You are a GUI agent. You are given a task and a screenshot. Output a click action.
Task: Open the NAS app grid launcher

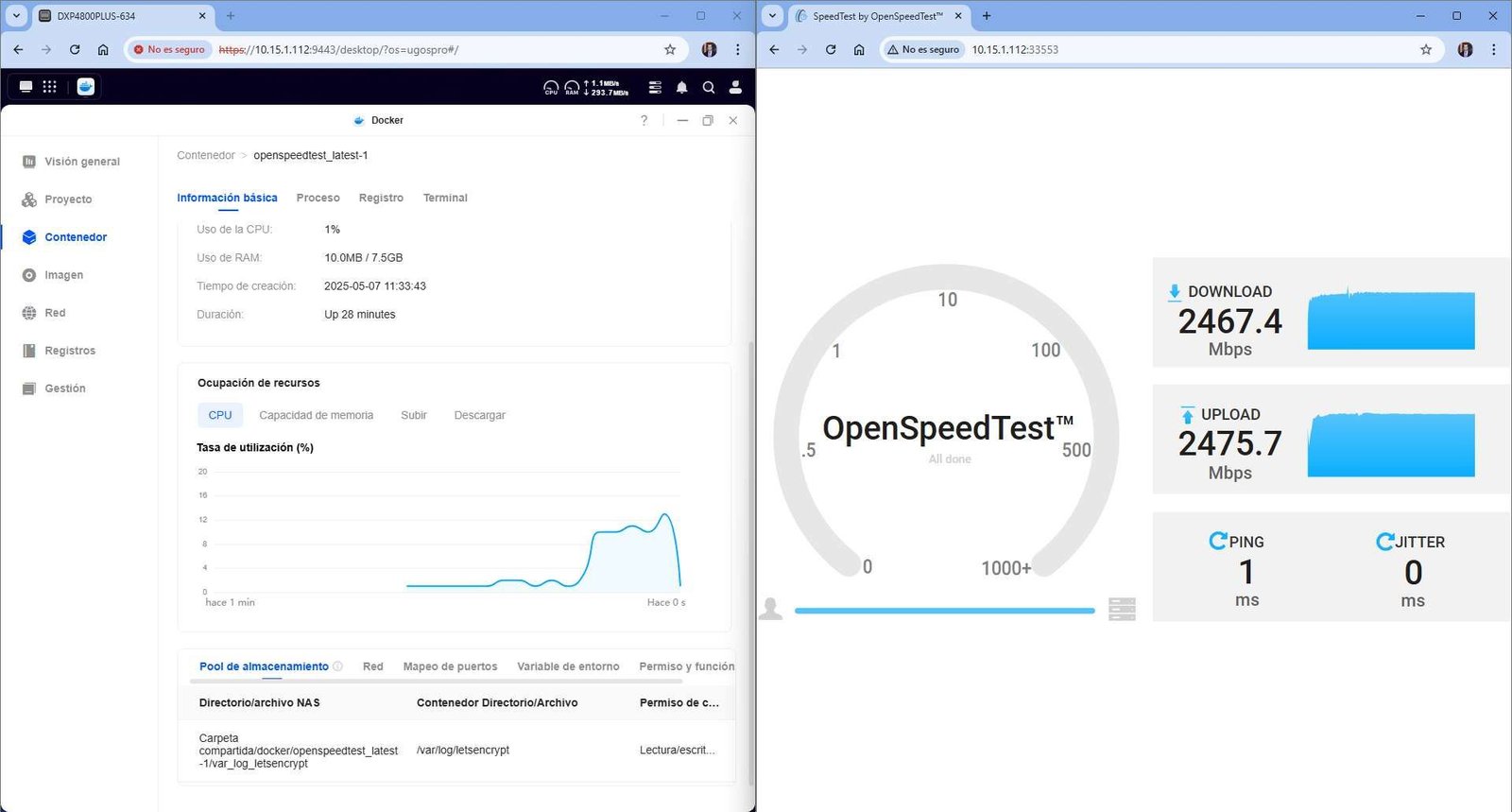(x=50, y=87)
